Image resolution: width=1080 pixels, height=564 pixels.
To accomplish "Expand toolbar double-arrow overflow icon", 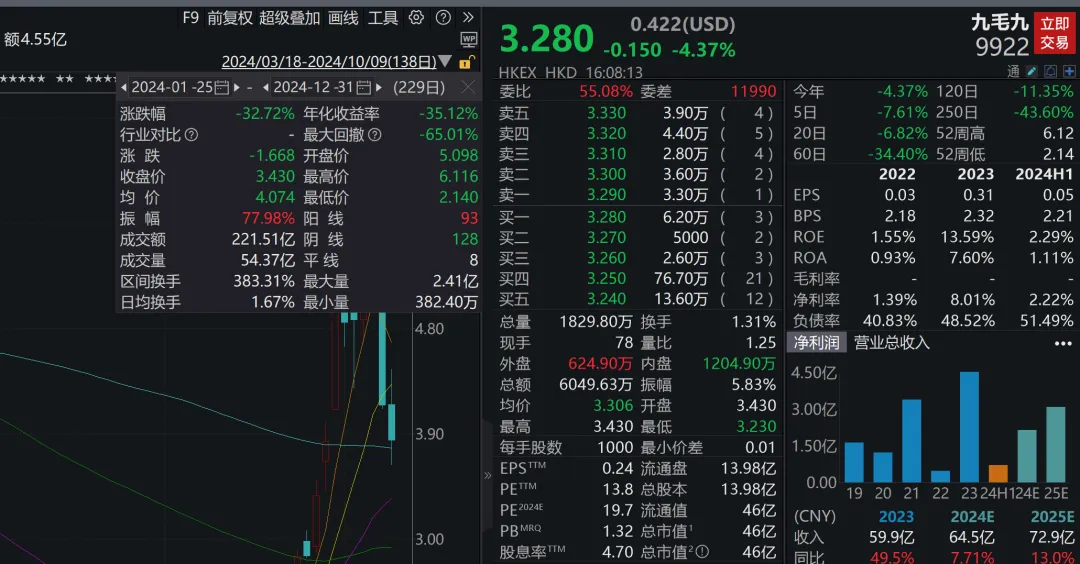I will point(468,17).
